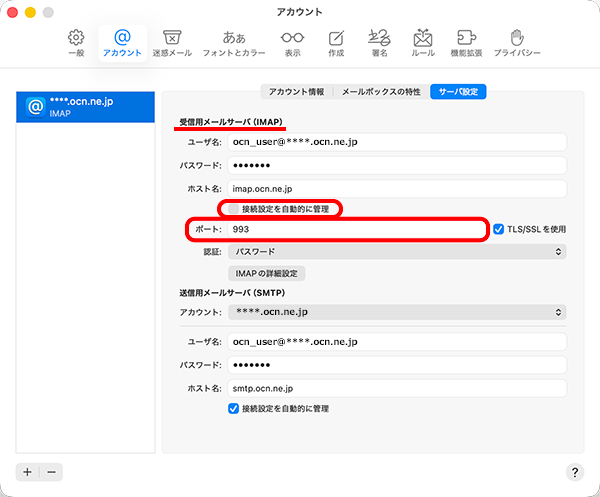Switch to the アカウント情報 tab
Image resolution: width=600 pixels, height=497 pixels.
[295, 92]
